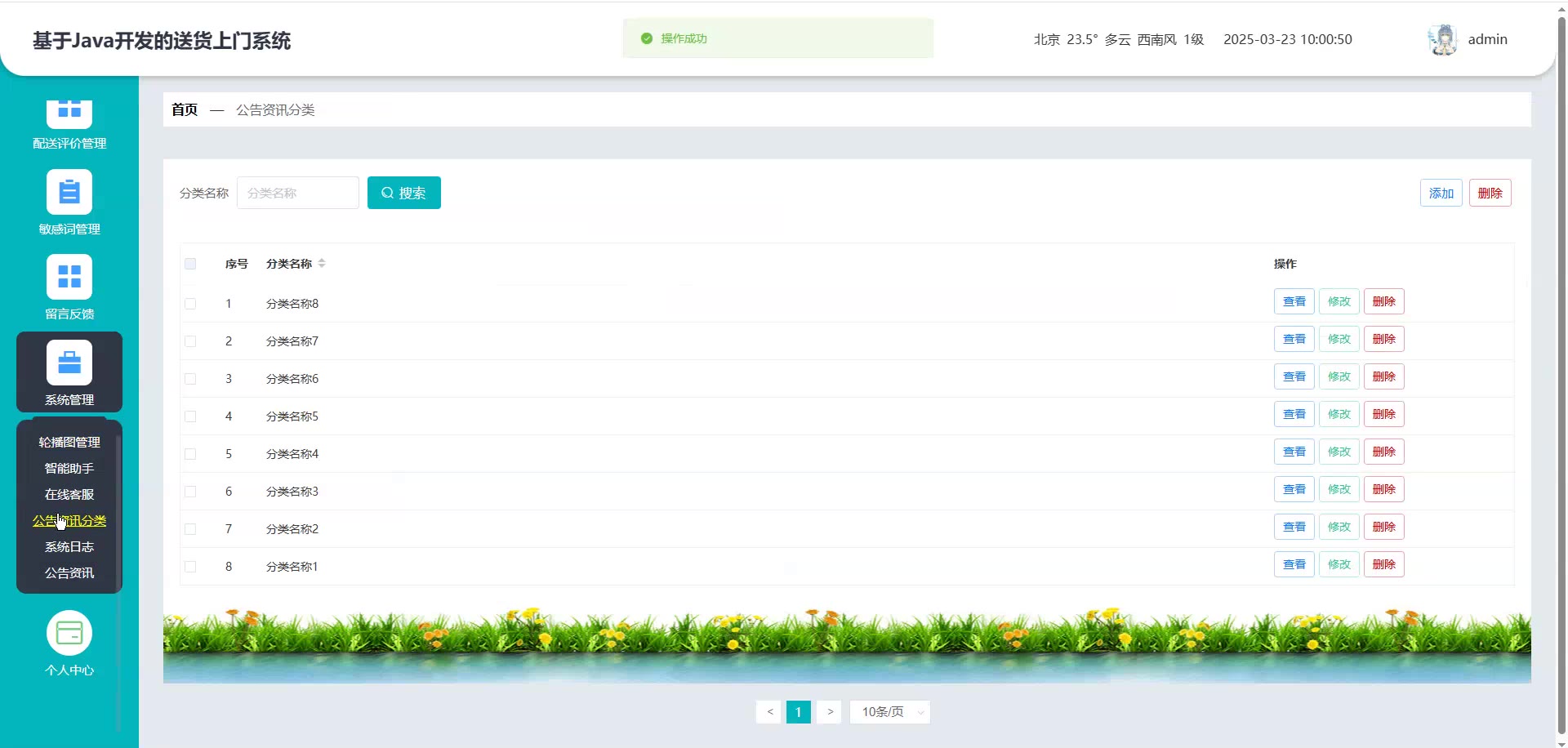This screenshot has height=748, width=1568.
Task: Click the 分类名称8 cell text
Action: coord(292,304)
